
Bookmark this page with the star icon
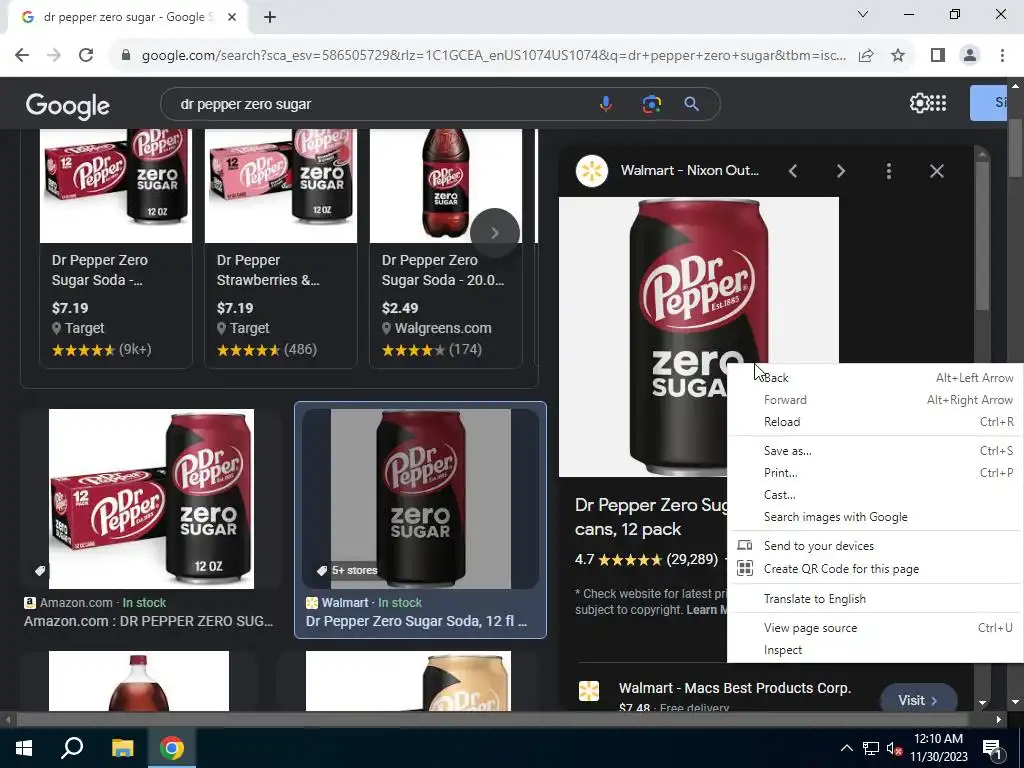point(898,56)
